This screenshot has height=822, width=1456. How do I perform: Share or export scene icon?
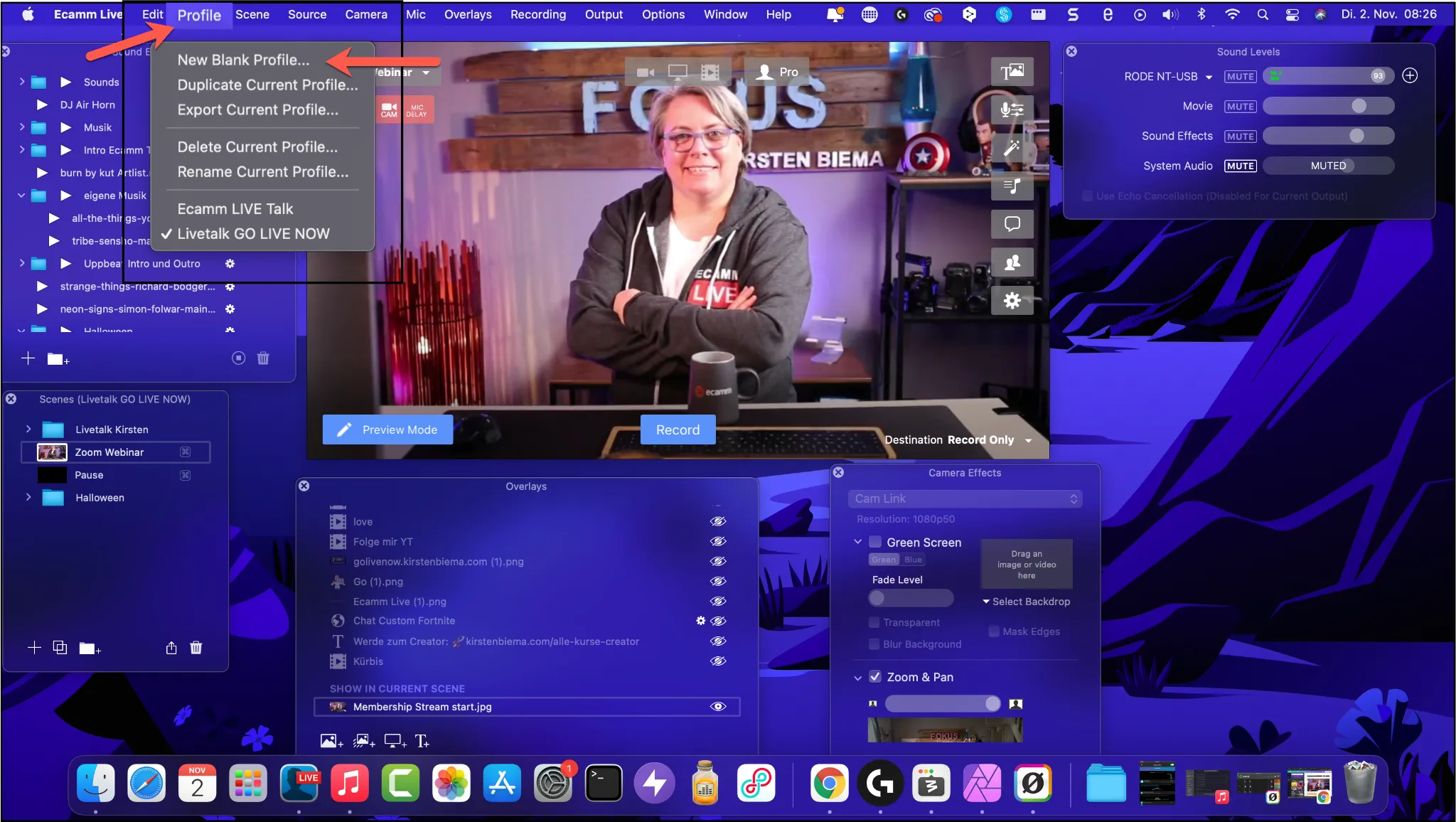coord(171,647)
